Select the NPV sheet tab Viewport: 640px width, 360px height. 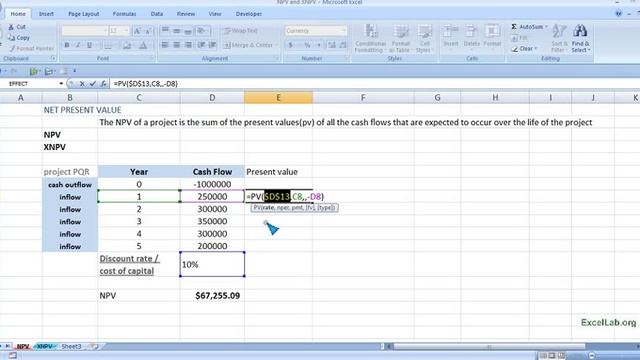click(22, 347)
